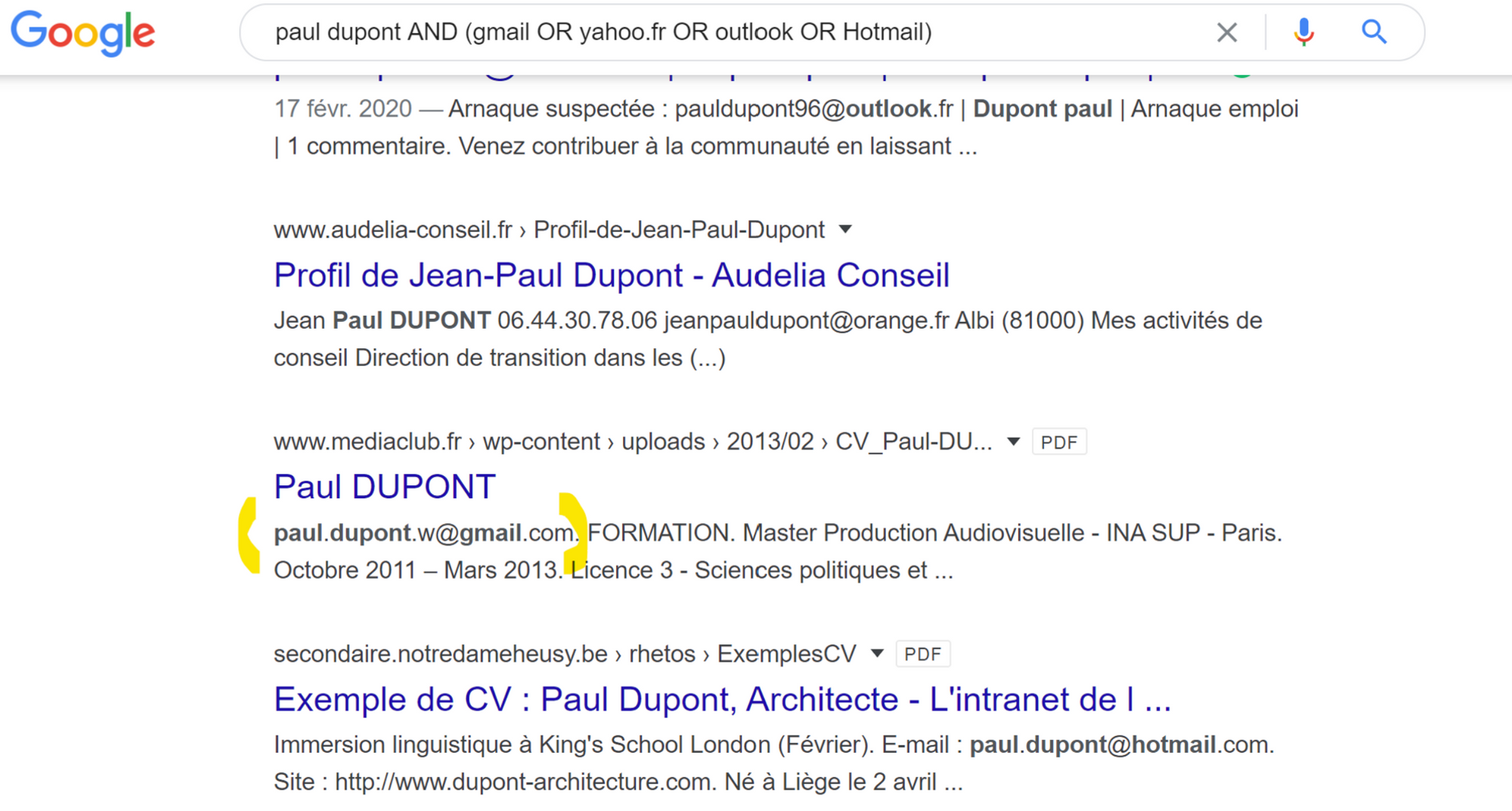Start voice search with the microphone icon
The height and width of the screenshot is (811, 1512).
tap(1303, 33)
